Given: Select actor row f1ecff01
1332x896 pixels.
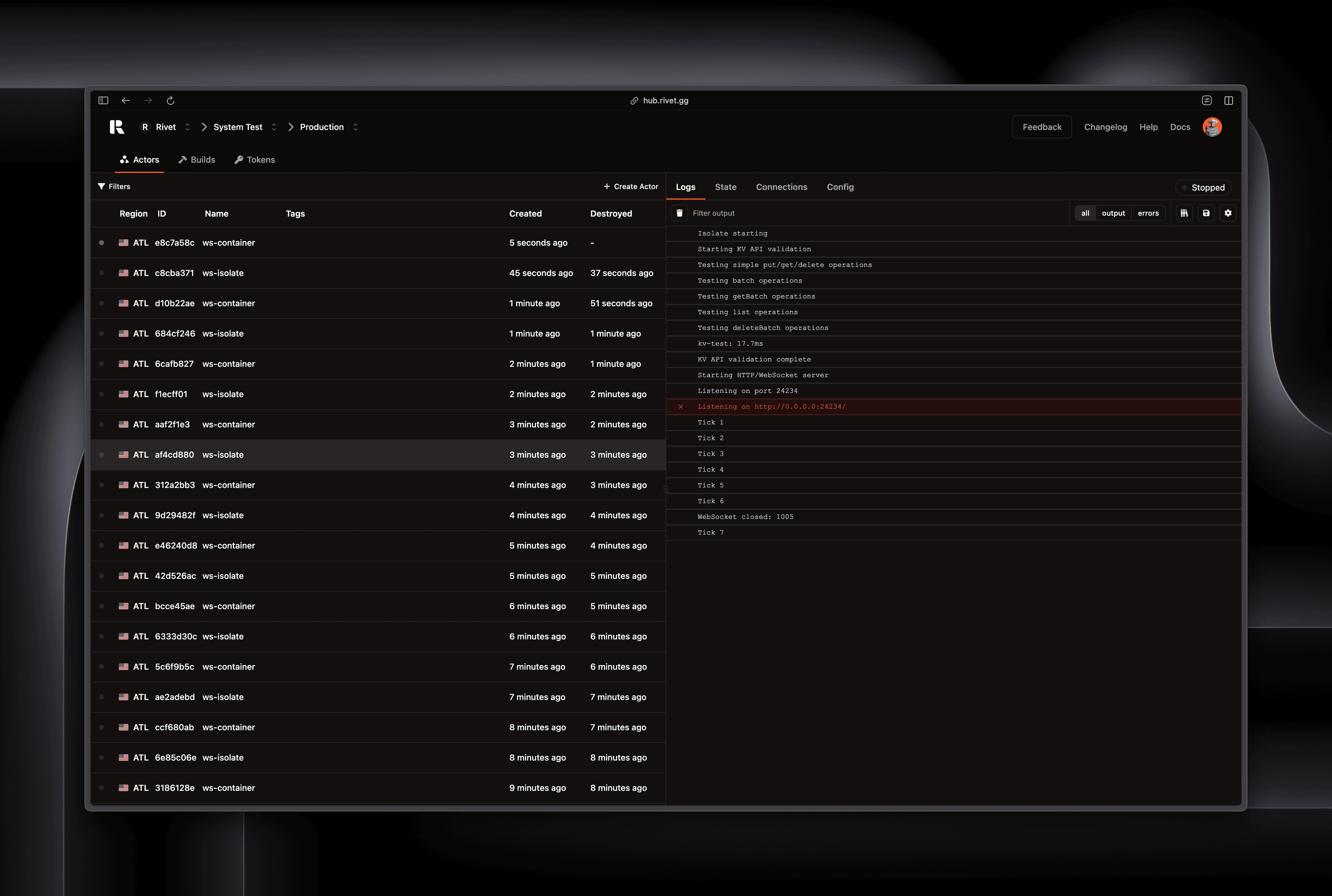Looking at the screenshot, I should pos(378,394).
